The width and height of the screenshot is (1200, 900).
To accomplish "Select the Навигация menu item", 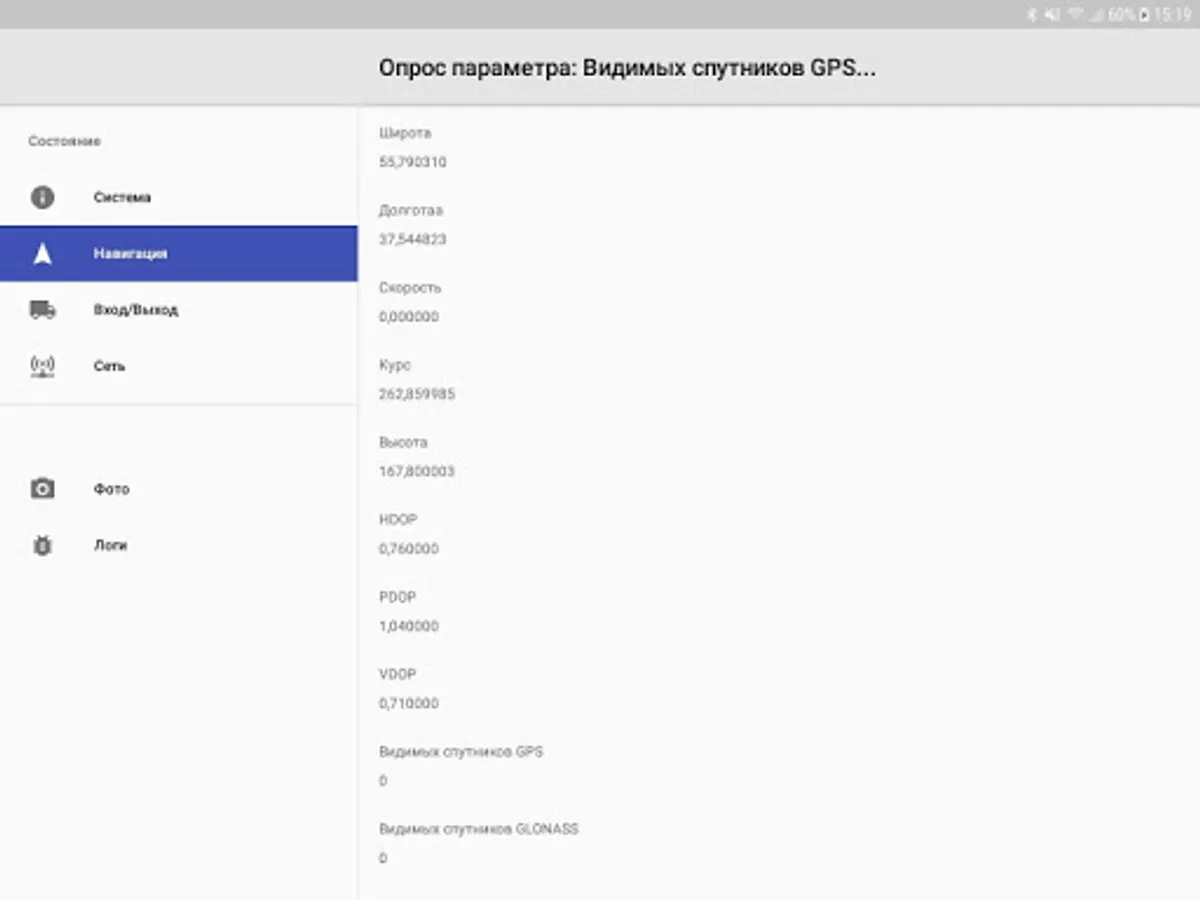I will pos(178,254).
